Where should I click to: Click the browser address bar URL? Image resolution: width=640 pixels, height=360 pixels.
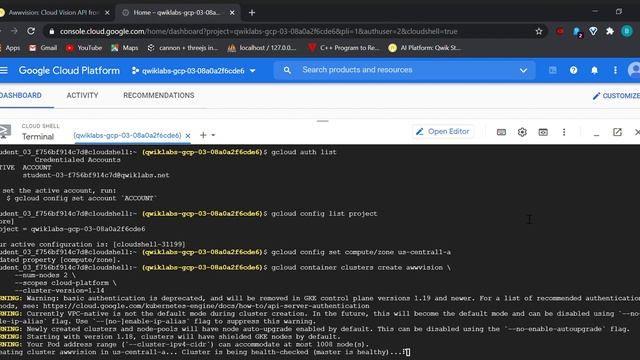tap(258, 31)
